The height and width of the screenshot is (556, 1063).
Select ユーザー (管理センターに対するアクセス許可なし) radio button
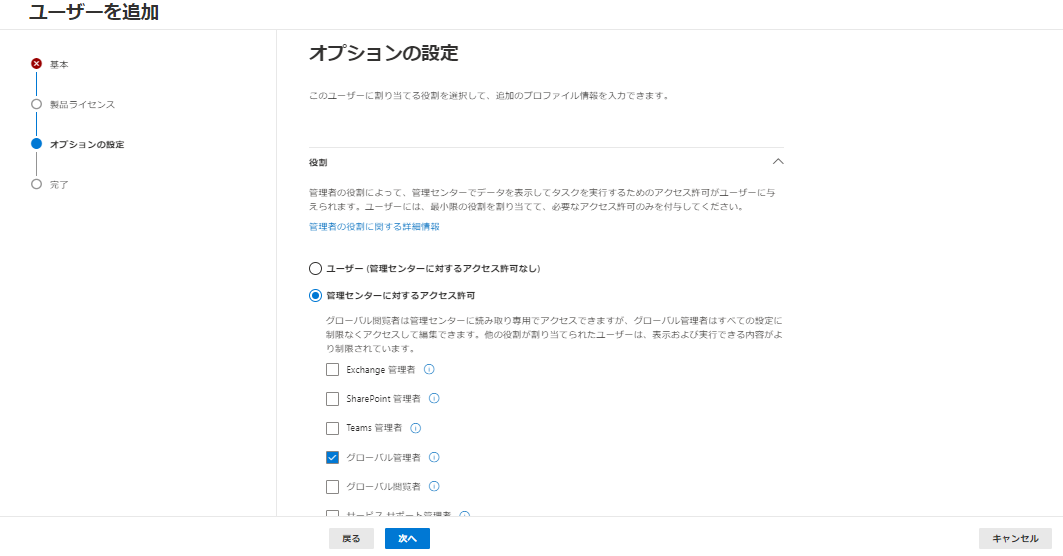pyautogui.click(x=315, y=269)
